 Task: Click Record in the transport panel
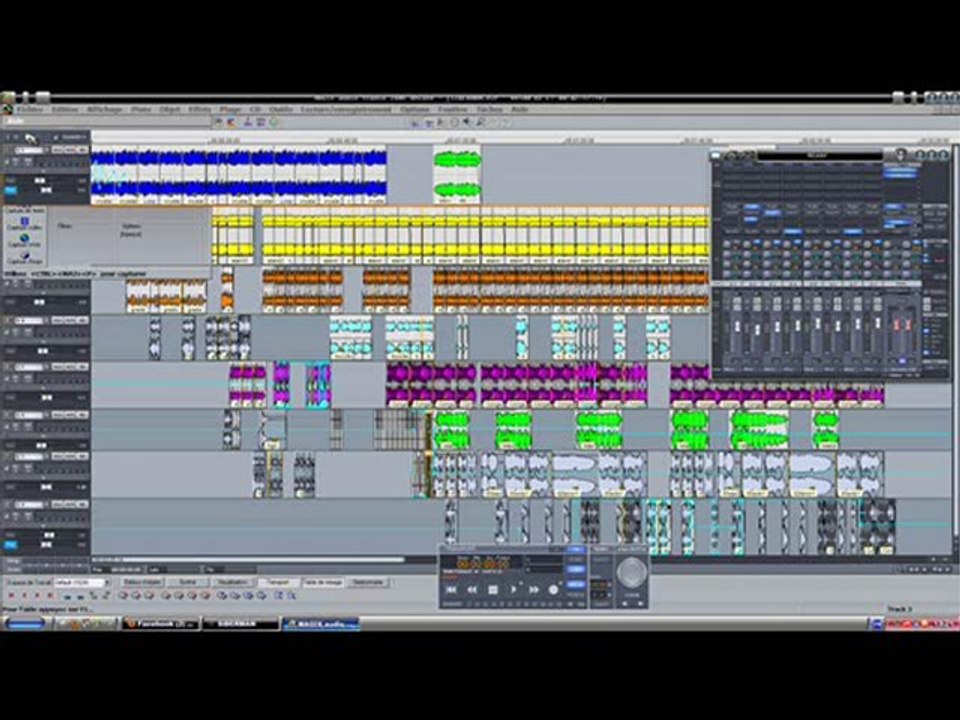pos(553,589)
